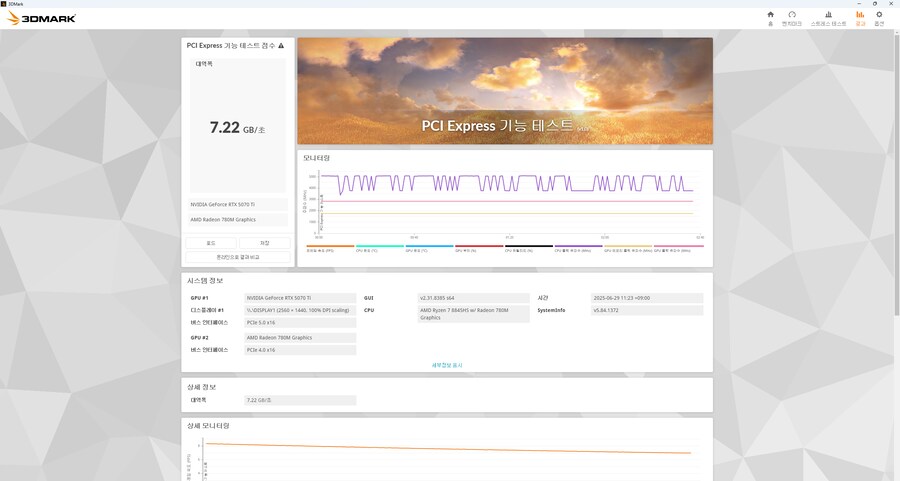The width and height of the screenshot is (900, 481).
Task: Go to the Home (홈) page
Action: tap(770, 18)
